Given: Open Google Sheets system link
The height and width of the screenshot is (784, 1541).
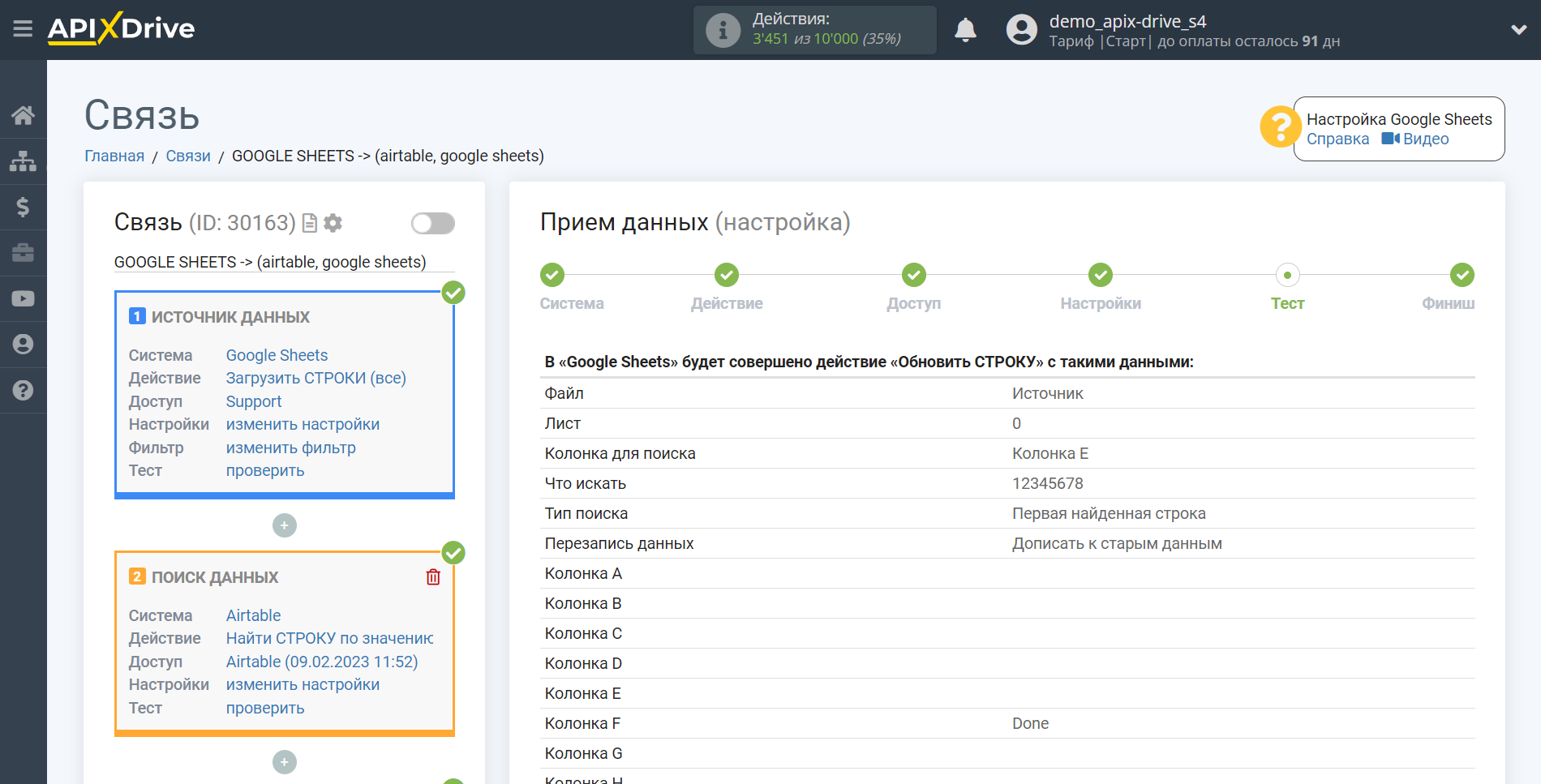Looking at the screenshot, I should pyautogui.click(x=277, y=355).
